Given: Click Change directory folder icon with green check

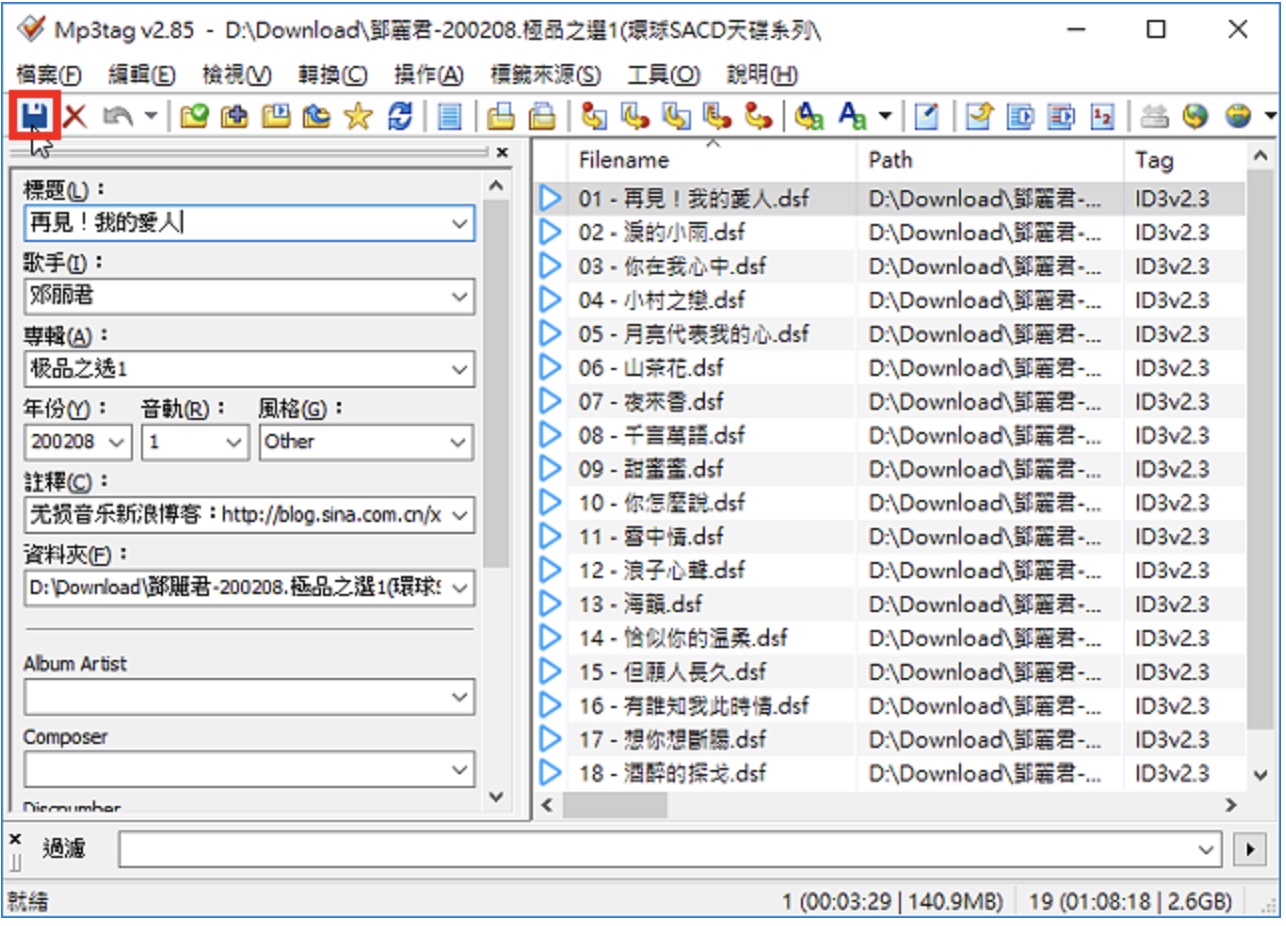Looking at the screenshot, I should (194, 116).
